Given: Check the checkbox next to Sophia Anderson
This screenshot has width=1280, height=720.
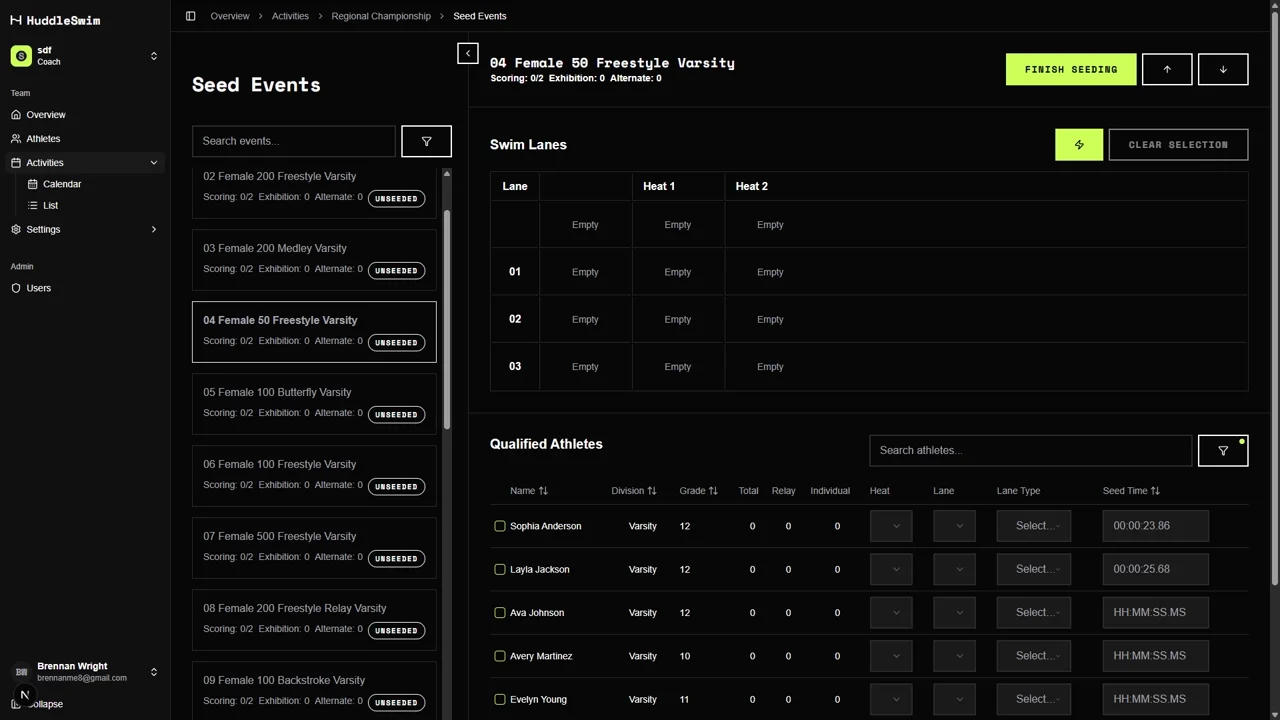Looking at the screenshot, I should pyautogui.click(x=499, y=525).
